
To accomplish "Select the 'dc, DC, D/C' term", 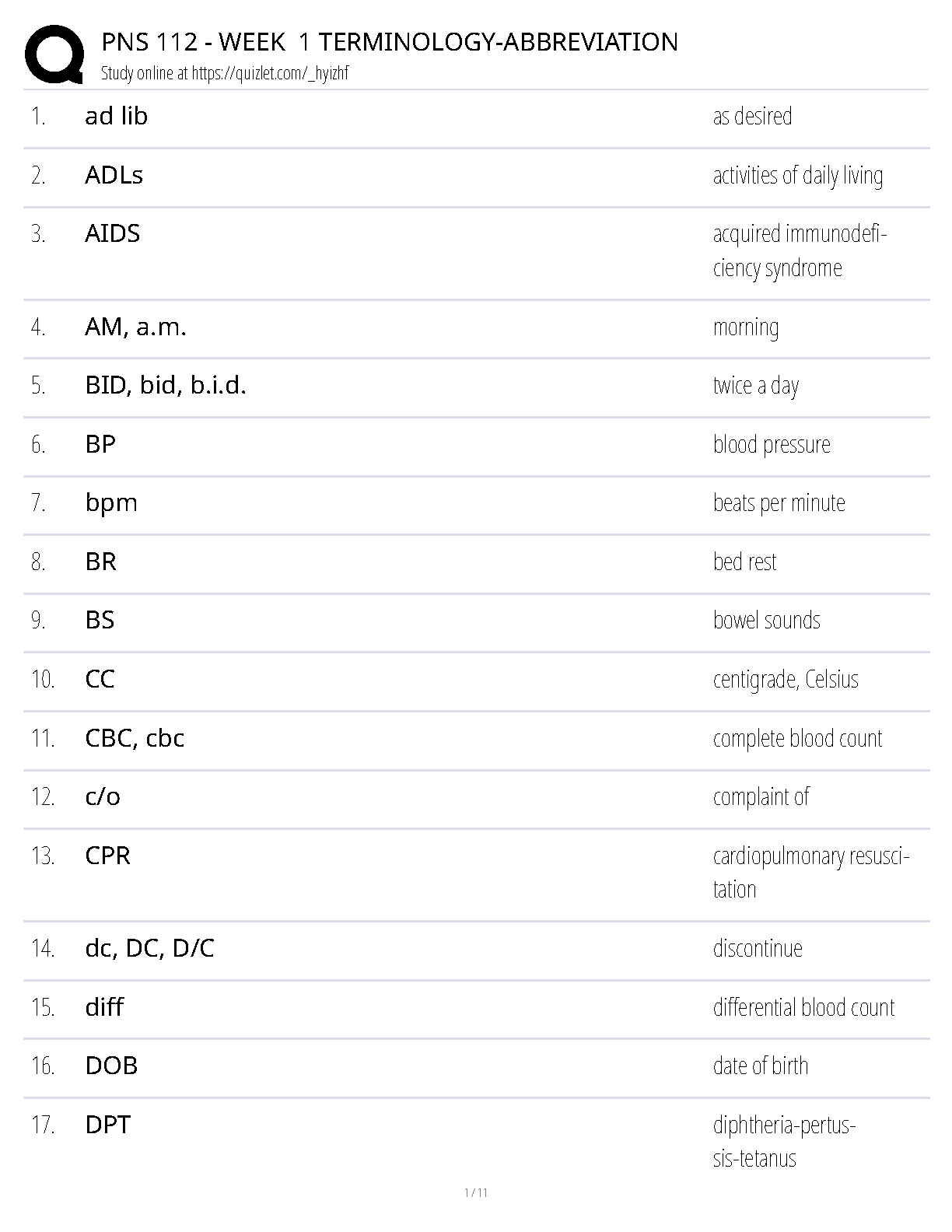I will click(x=149, y=948).
